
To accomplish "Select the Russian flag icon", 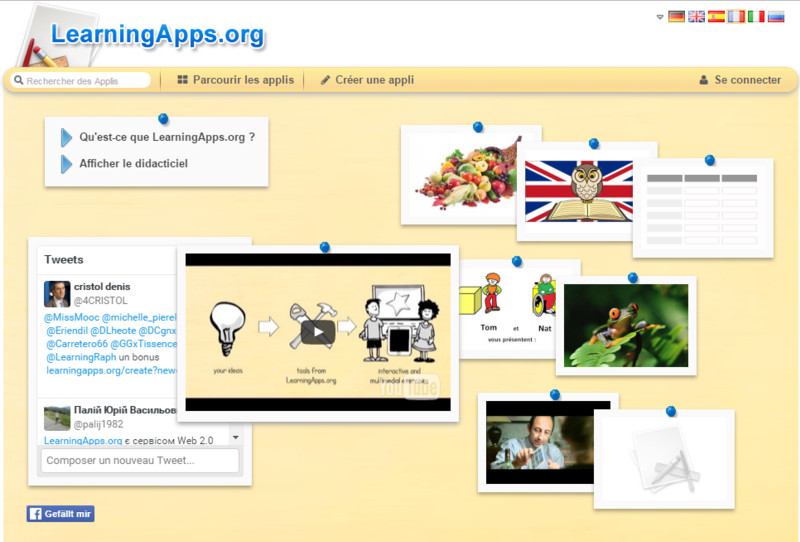I will [x=776, y=16].
